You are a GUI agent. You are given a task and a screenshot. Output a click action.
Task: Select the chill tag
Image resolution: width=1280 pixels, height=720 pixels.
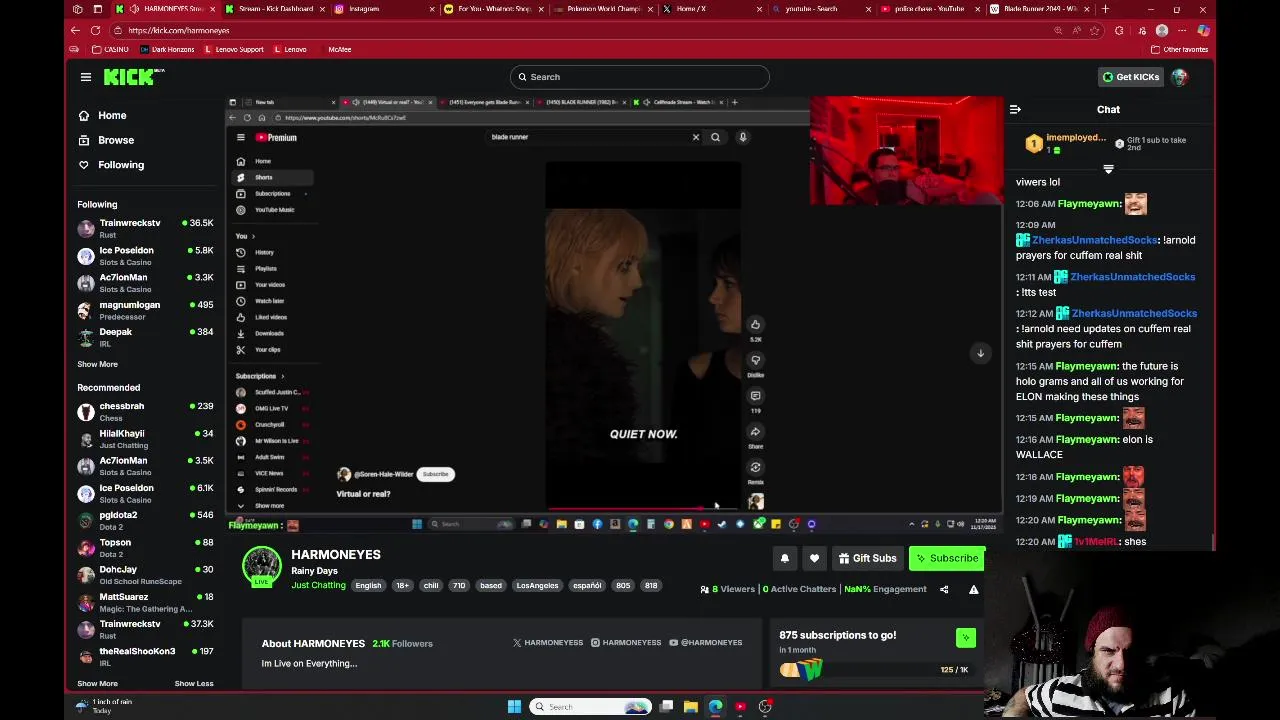point(431,586)
